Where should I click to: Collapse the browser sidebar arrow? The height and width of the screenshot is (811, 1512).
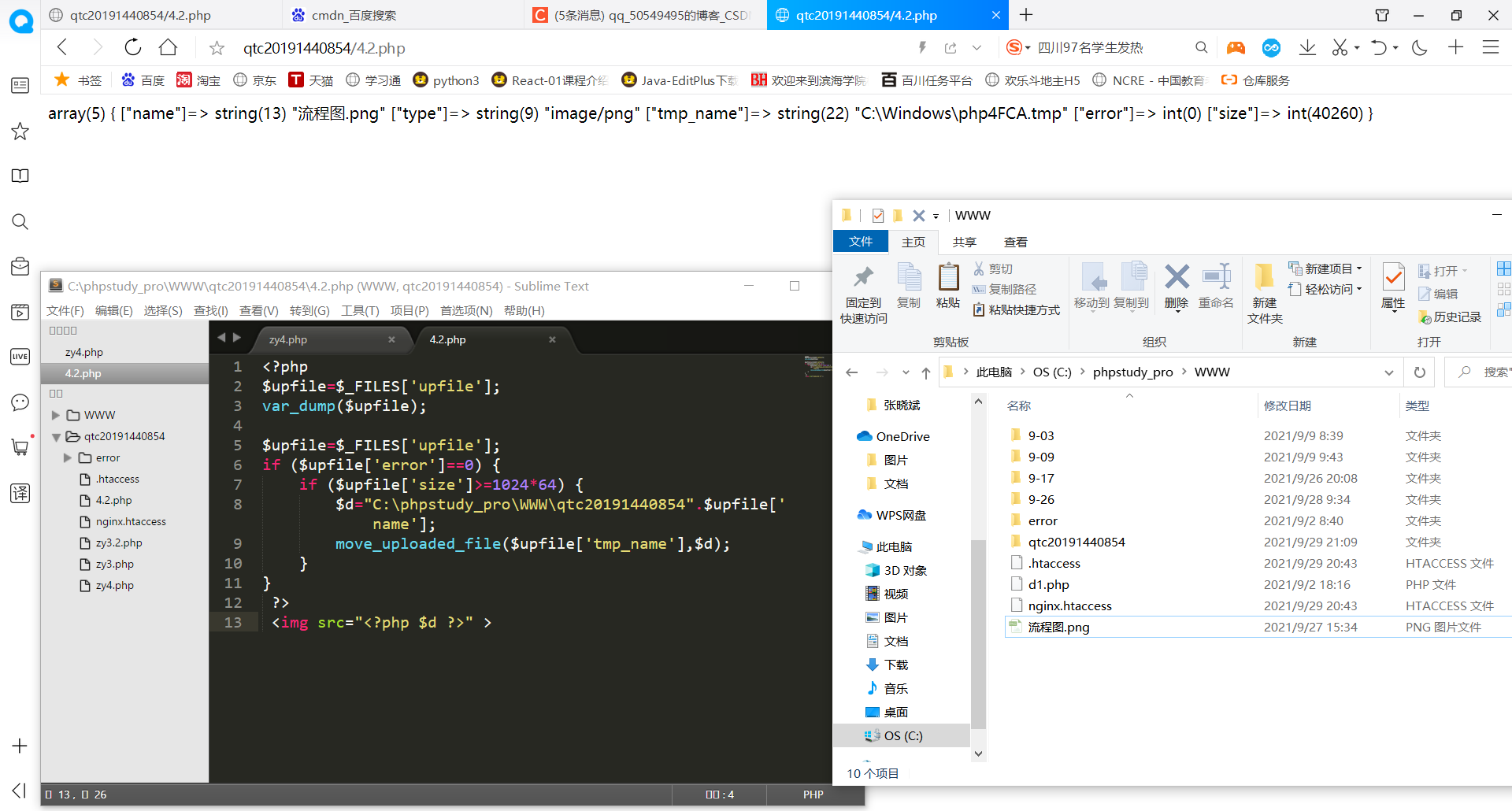(20, 791)
